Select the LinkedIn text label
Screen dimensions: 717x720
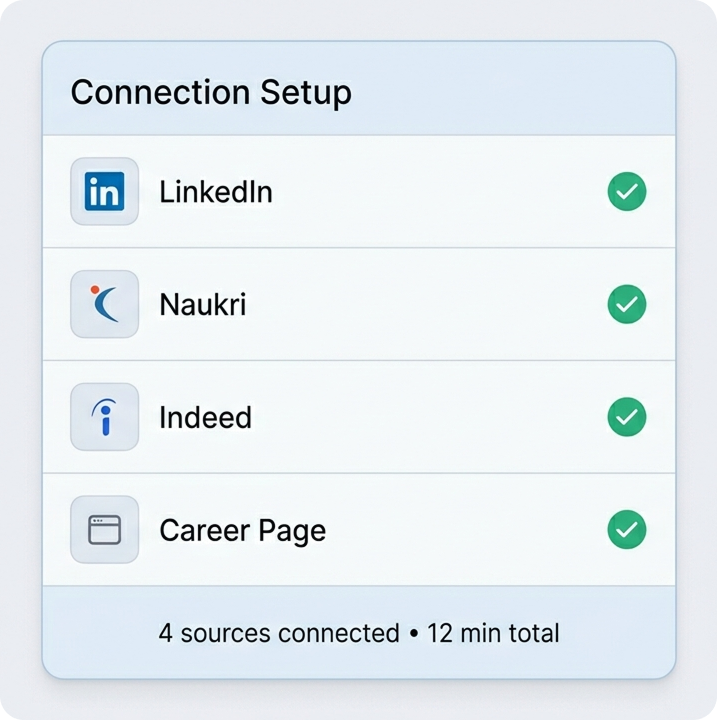(216, 191)
